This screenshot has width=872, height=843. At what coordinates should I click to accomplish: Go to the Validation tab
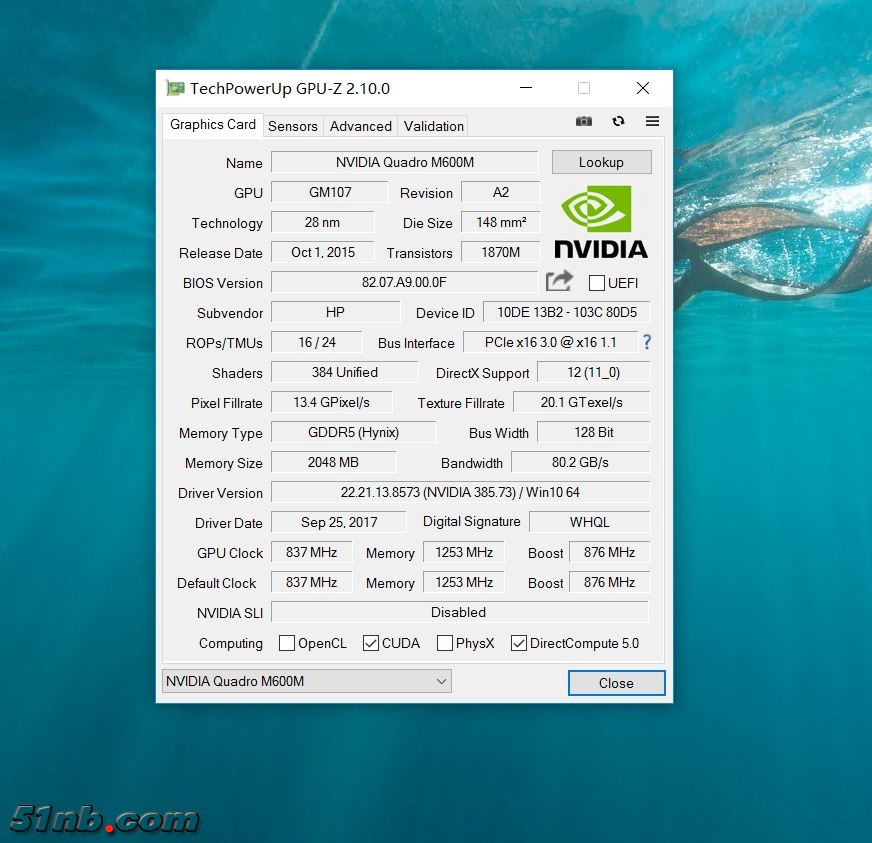tap(433, 126)
